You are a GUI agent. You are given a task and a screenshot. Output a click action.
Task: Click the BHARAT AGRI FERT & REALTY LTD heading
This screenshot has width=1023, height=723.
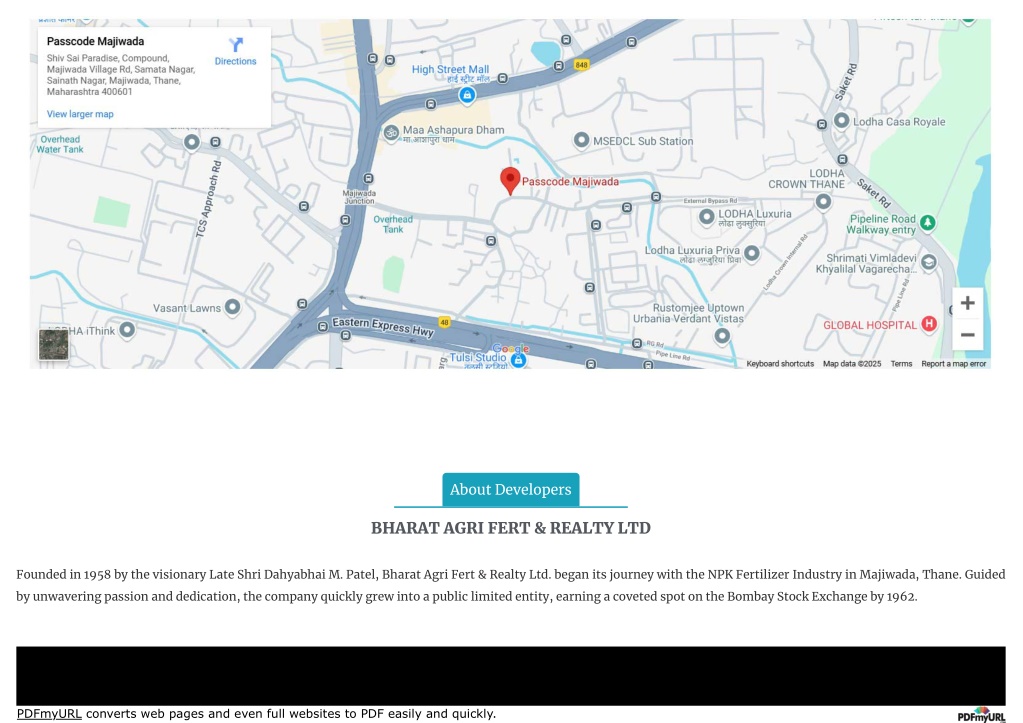click(x=511, y=528)
